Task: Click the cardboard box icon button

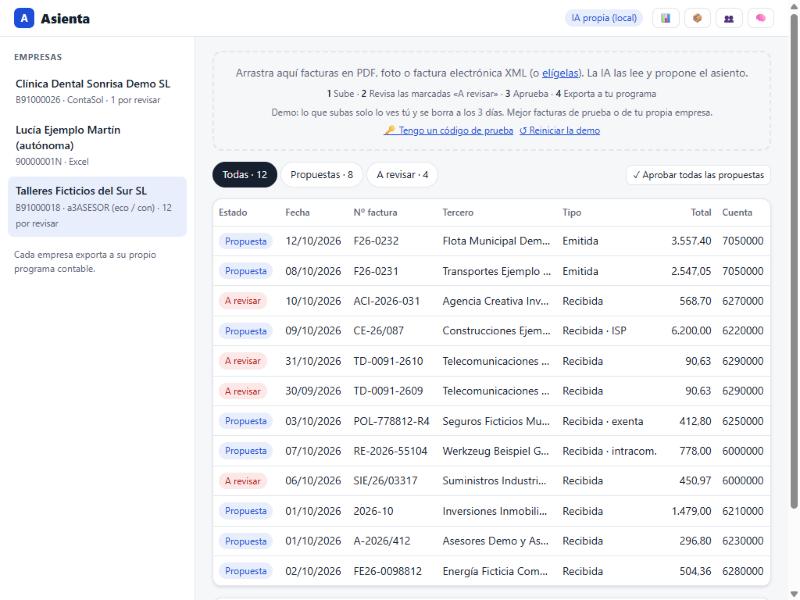Action: pos(697,18)
